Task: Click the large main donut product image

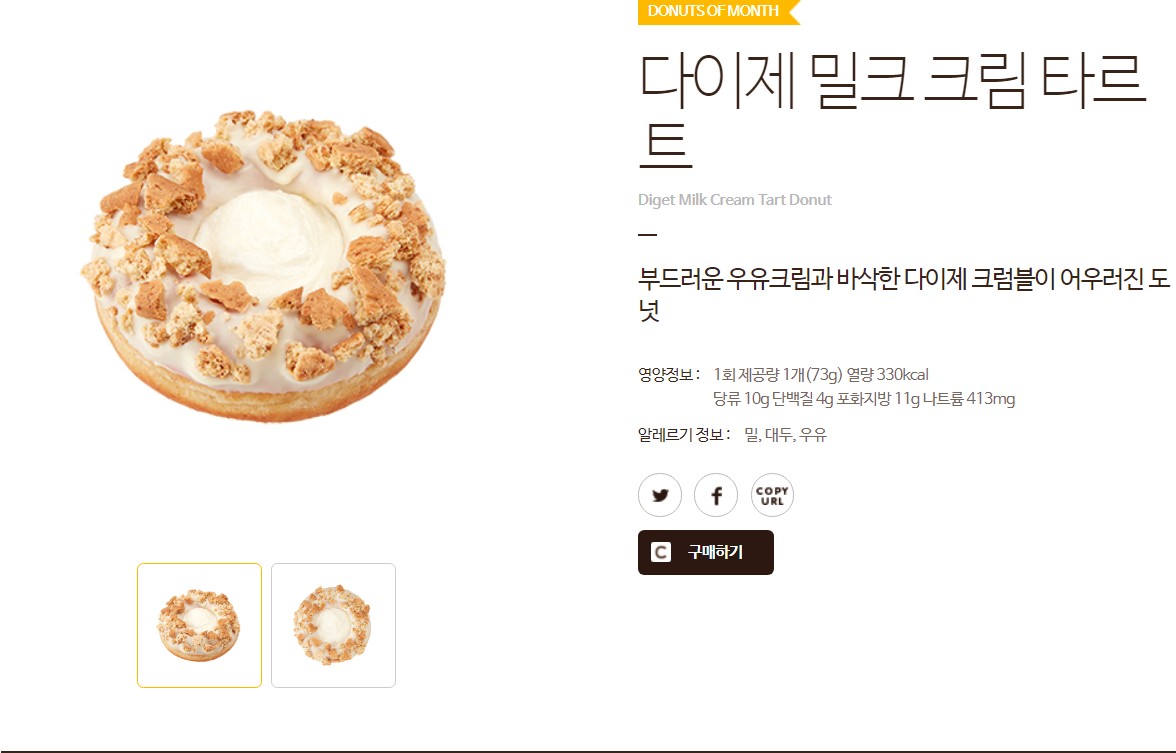Action: click(x=263, y=266)
